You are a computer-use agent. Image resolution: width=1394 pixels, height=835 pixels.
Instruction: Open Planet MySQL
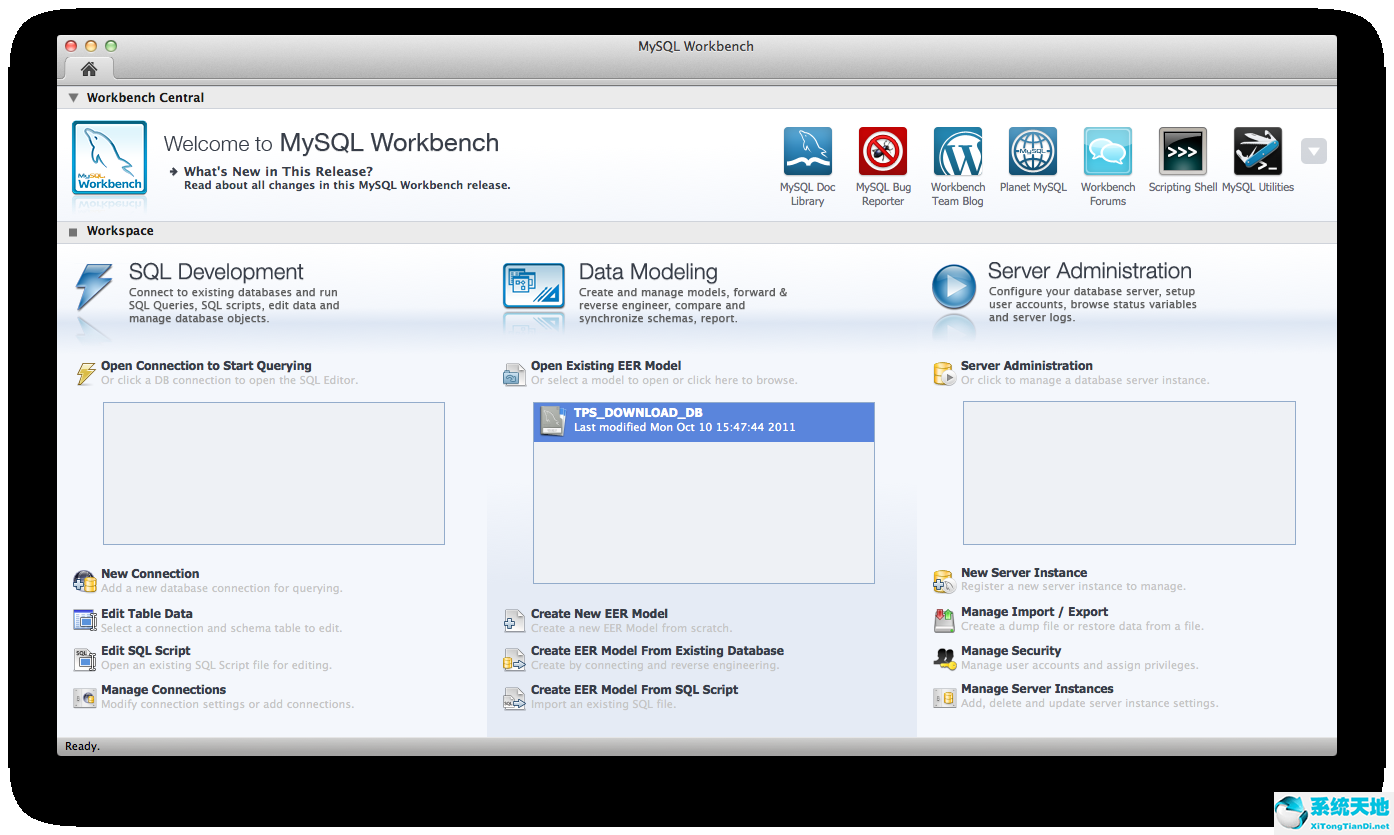pos(1032,151)
